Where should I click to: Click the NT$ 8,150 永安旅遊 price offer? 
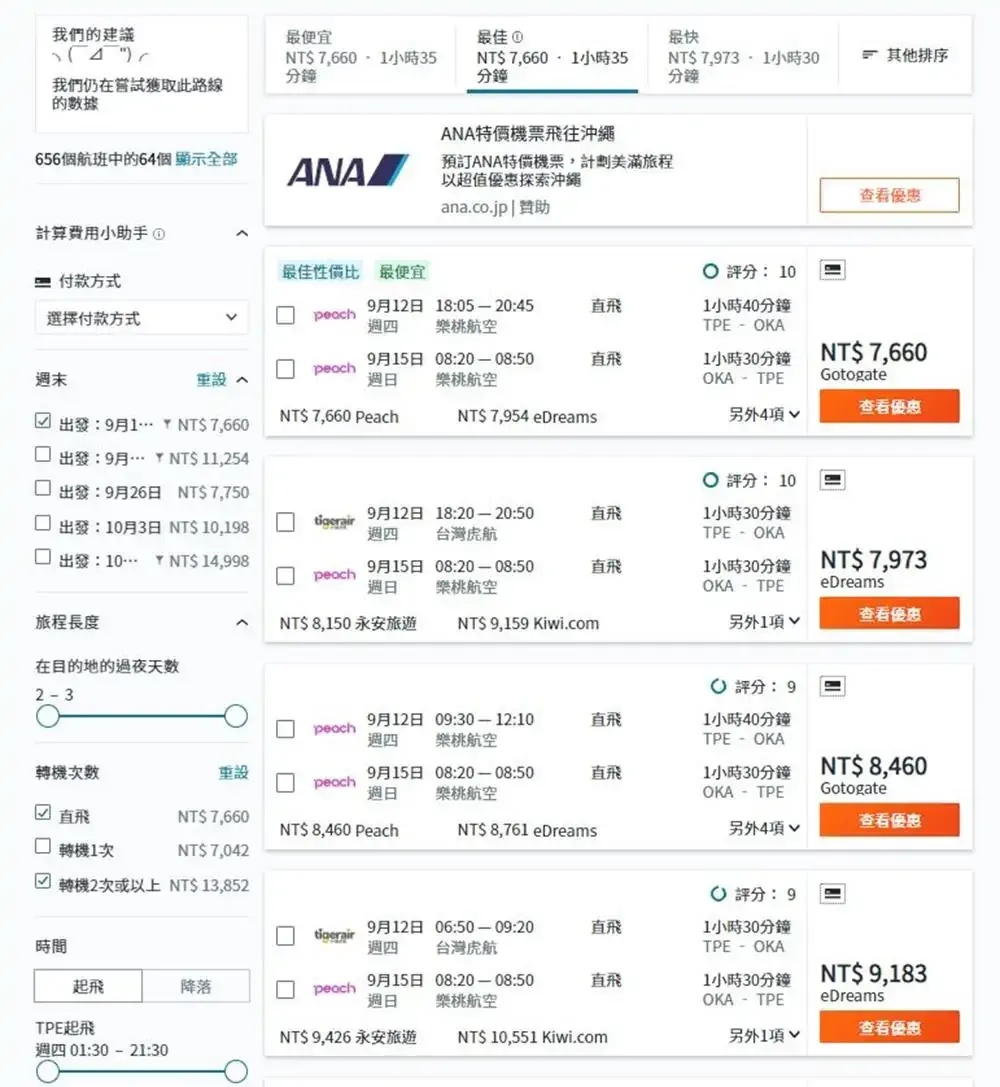(348, 624)
